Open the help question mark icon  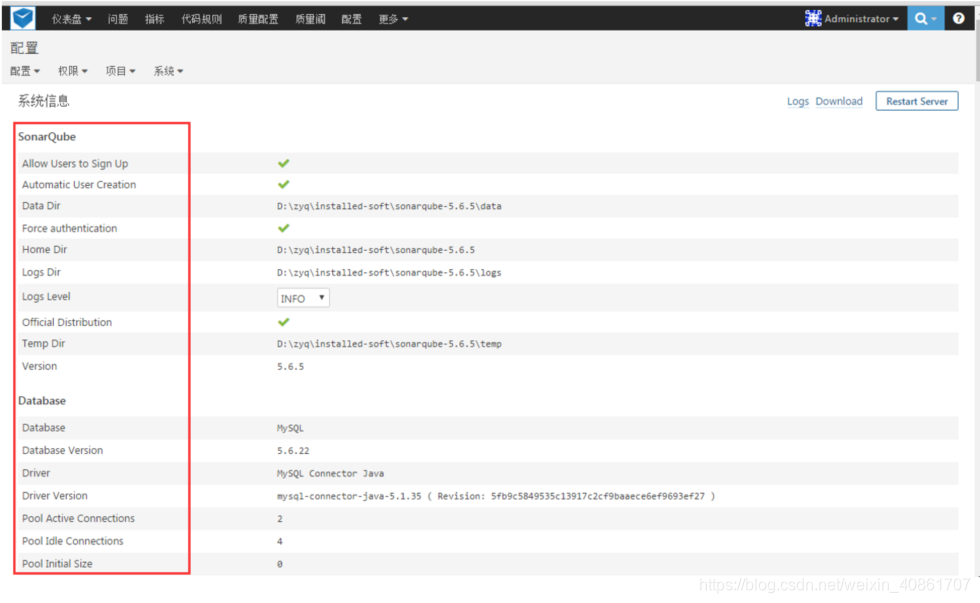pos(958,18)
